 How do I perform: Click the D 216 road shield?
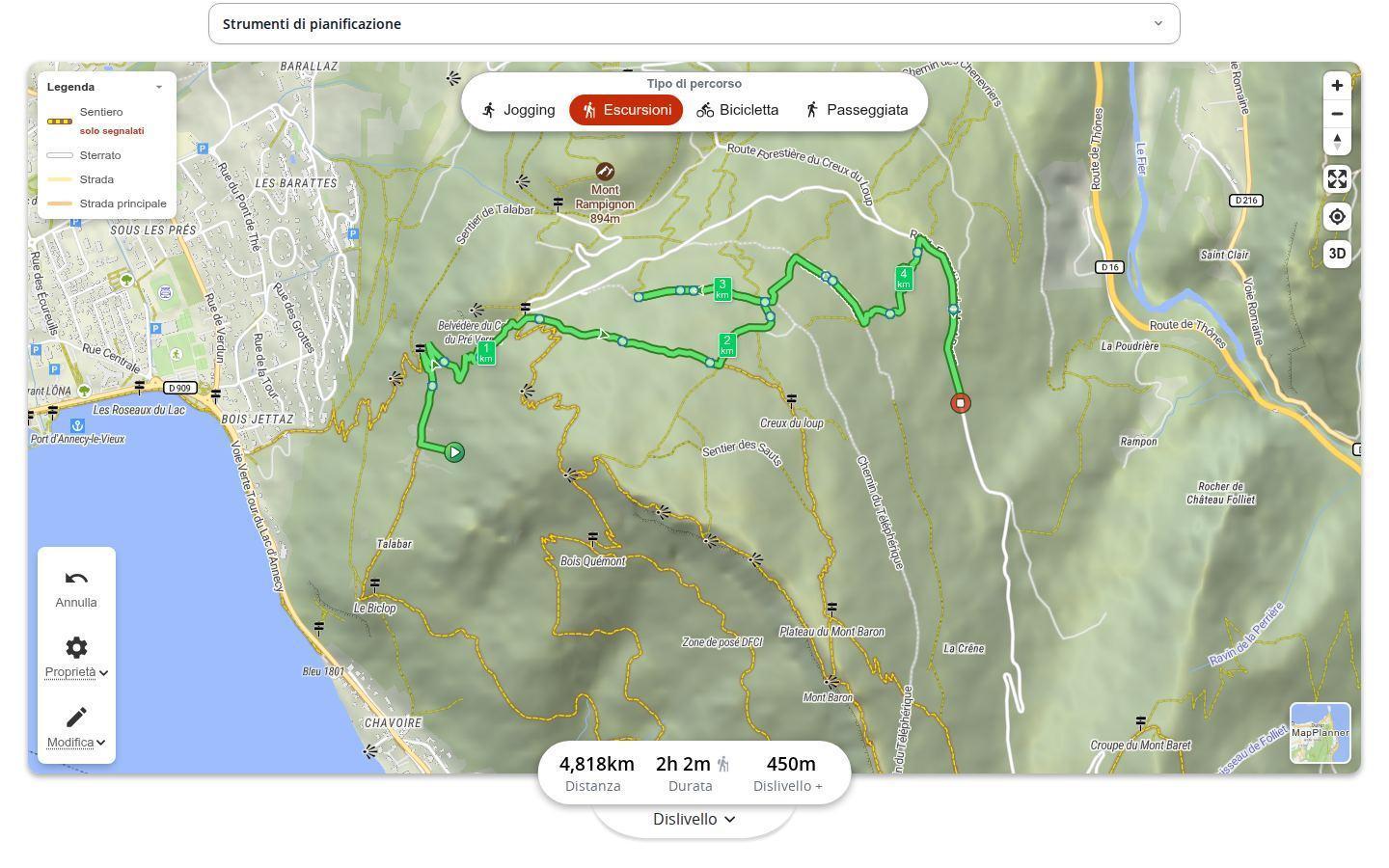tap(1246, 201)
